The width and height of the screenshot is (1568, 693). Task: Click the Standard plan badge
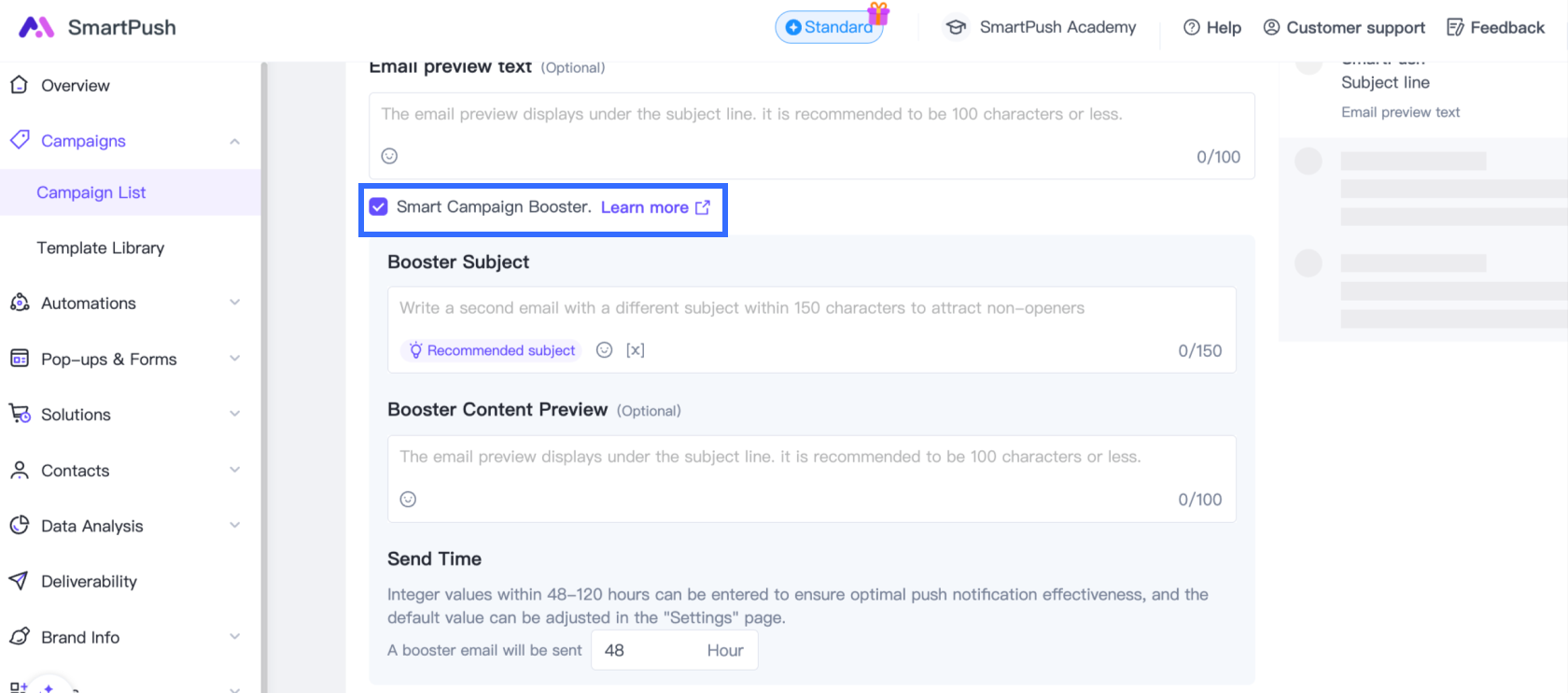tap(829, 27)
